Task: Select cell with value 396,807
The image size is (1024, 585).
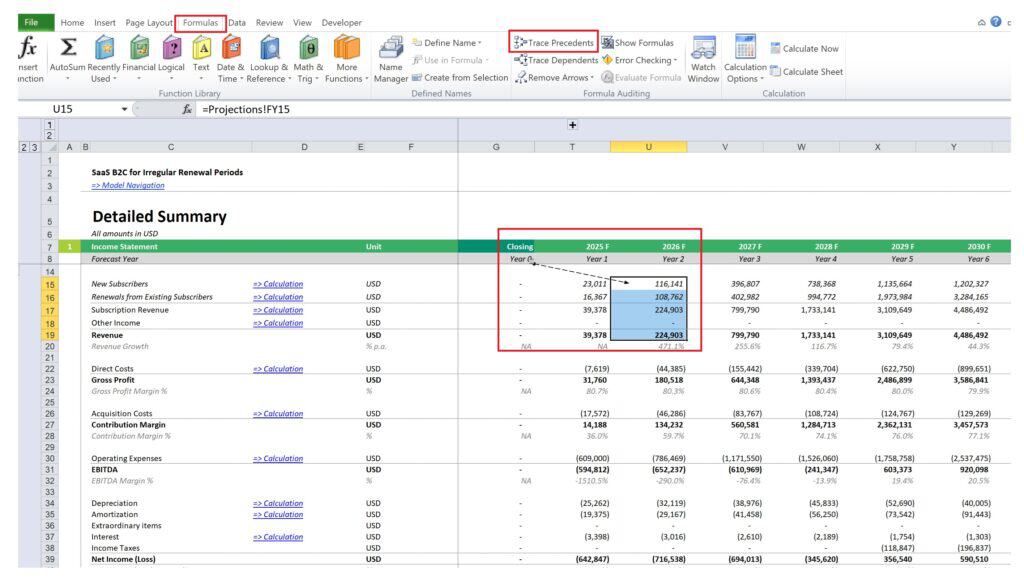Action: tap(745, 284)
